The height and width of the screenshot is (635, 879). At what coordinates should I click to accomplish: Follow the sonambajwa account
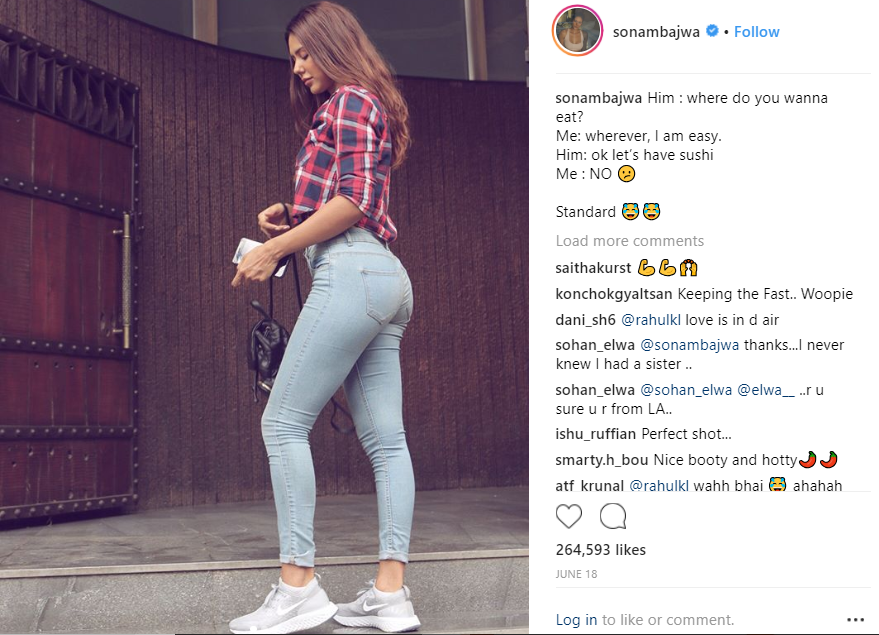[x=756, y=32]
